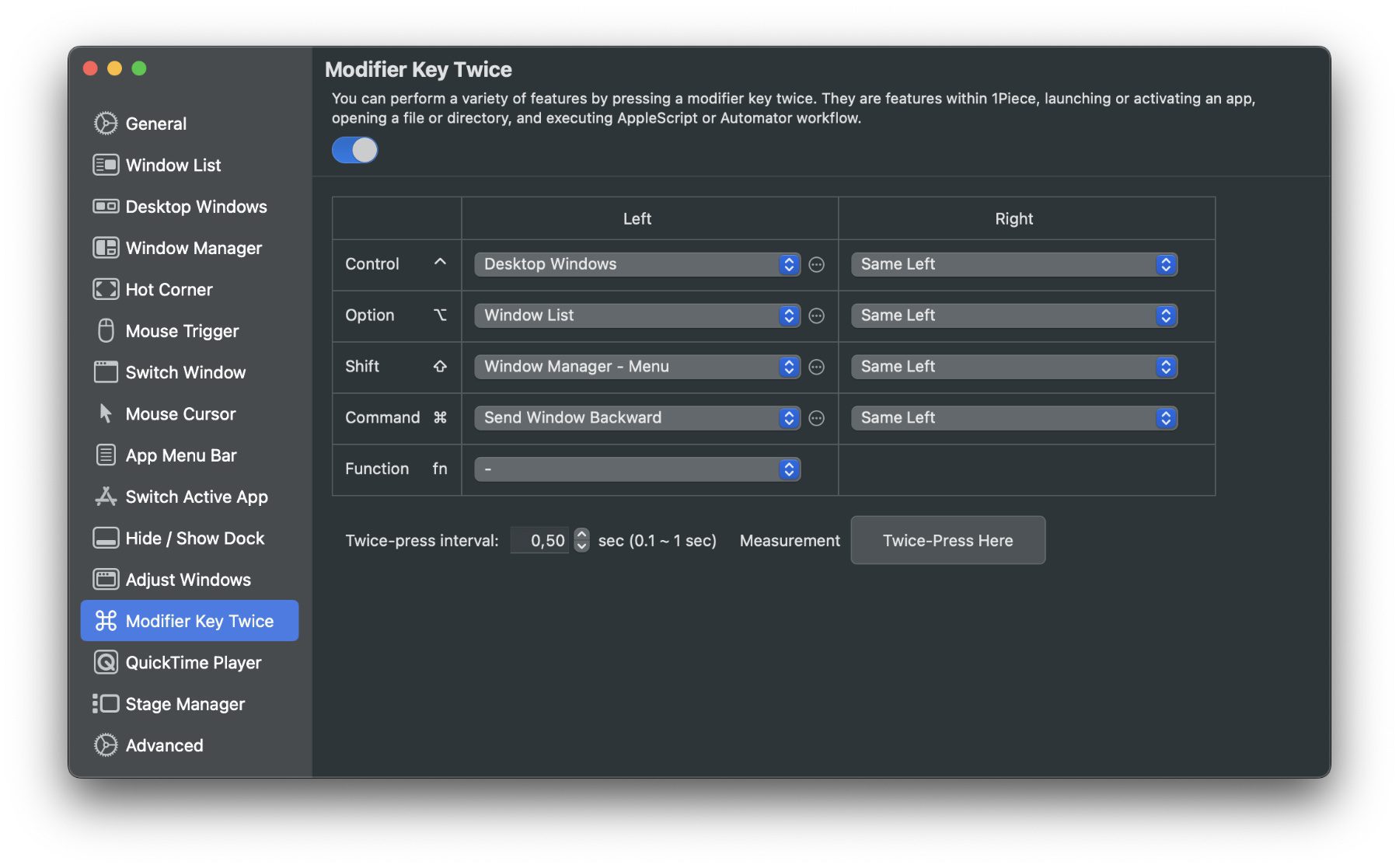Click the Hot Corner sidebar icon
Screen dimensions: 1399x868
pos(106,289)
